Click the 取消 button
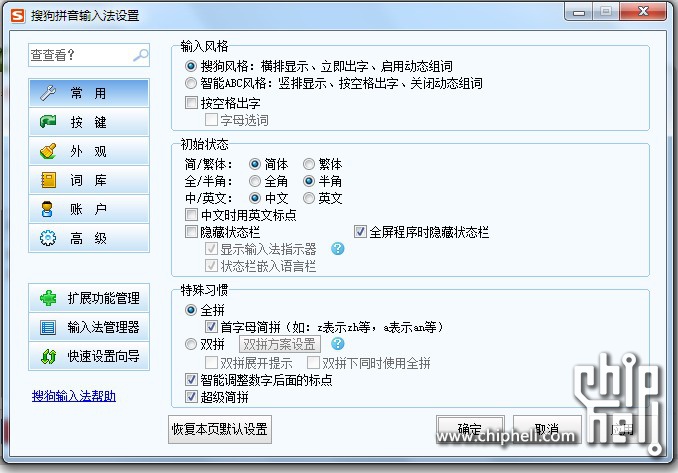 pos(547,429)
